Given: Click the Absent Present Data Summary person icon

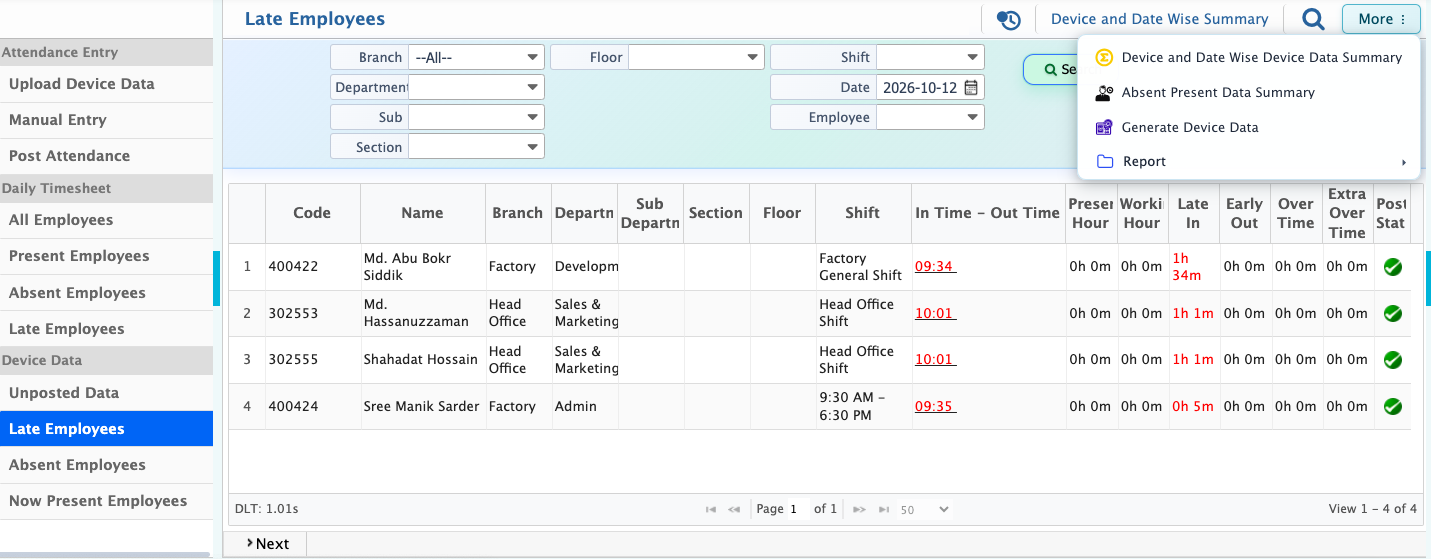Looking at the screenshot, I should (x=1104, y=92).
